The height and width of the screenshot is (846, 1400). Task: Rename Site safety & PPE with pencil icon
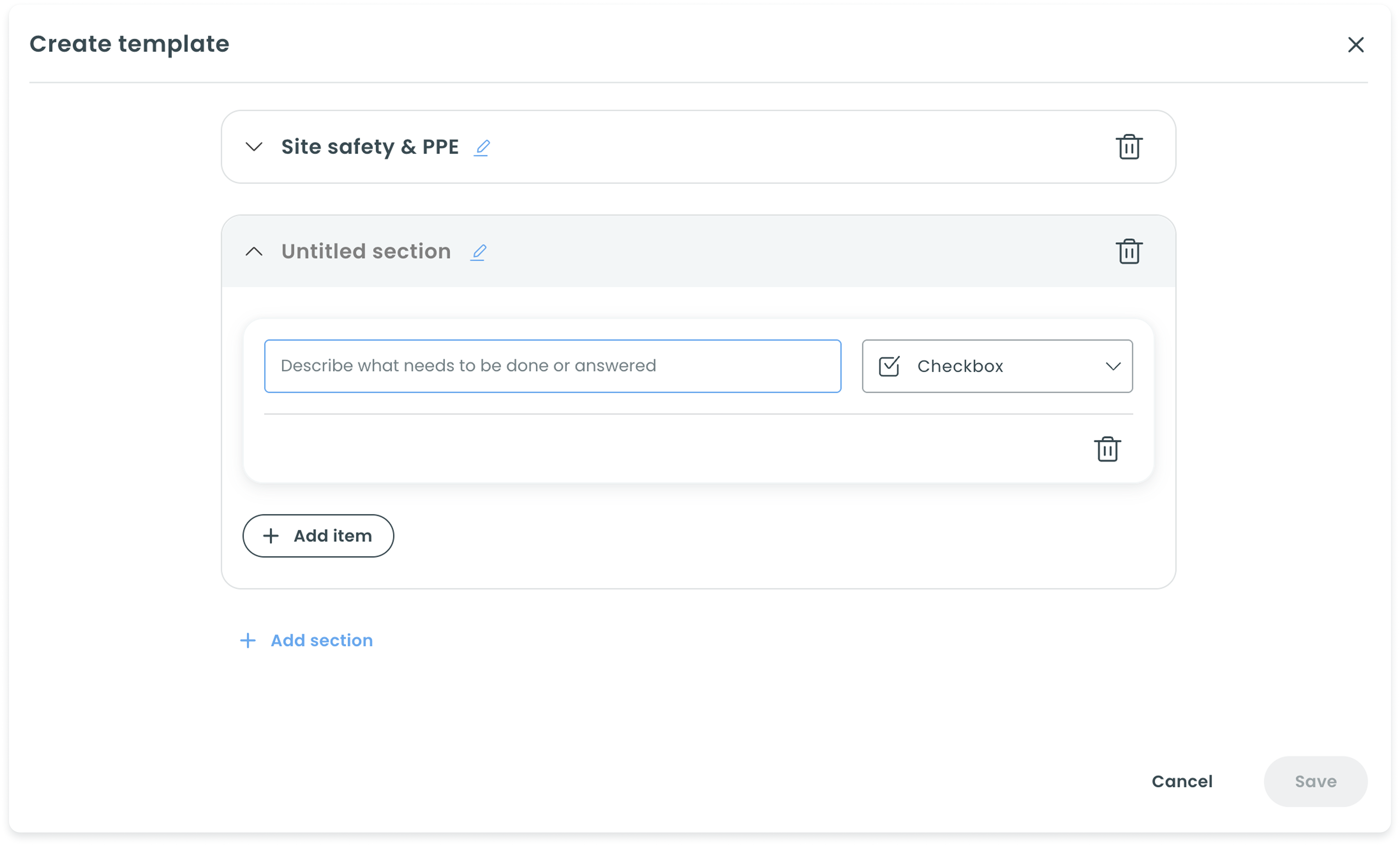[482, 148]
